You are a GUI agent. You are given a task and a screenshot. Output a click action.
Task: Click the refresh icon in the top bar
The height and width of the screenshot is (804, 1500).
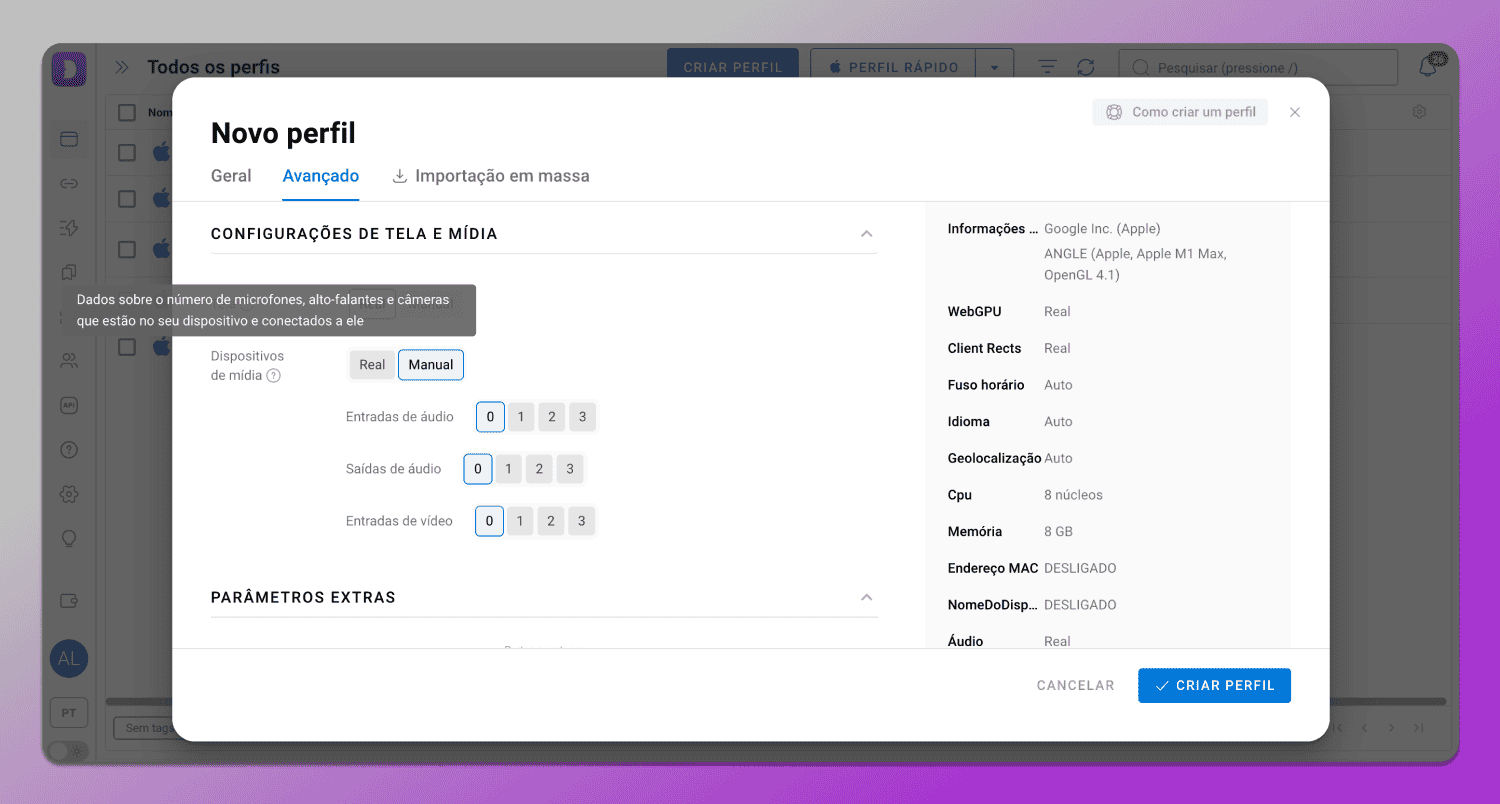[x=1085, y=67]
